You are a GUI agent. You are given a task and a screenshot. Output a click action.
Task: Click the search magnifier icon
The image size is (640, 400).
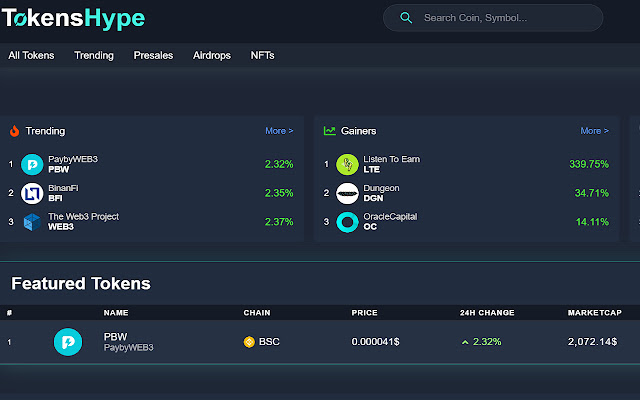pos(406,18)
